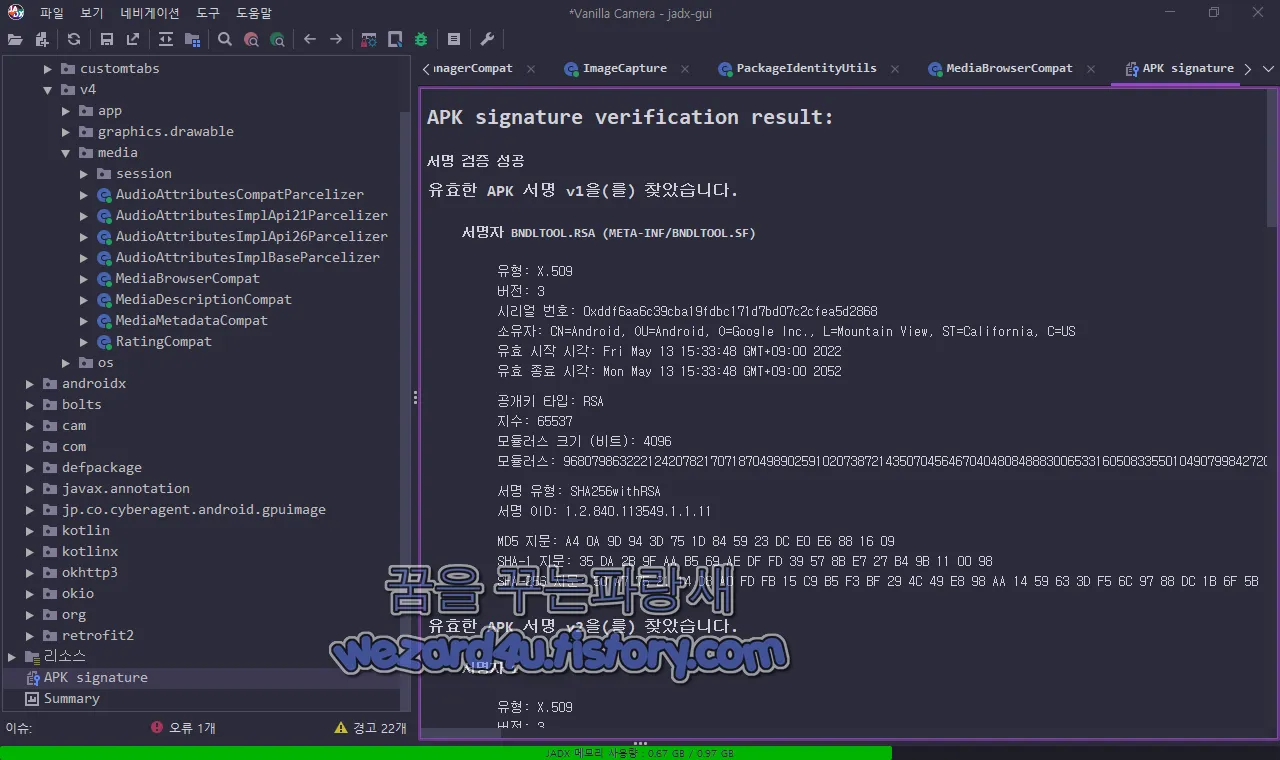This screenshot has height=760, width=1280.
Task: Expand the 리소스 resources node arrow
Action: click(x=12, y=657)
